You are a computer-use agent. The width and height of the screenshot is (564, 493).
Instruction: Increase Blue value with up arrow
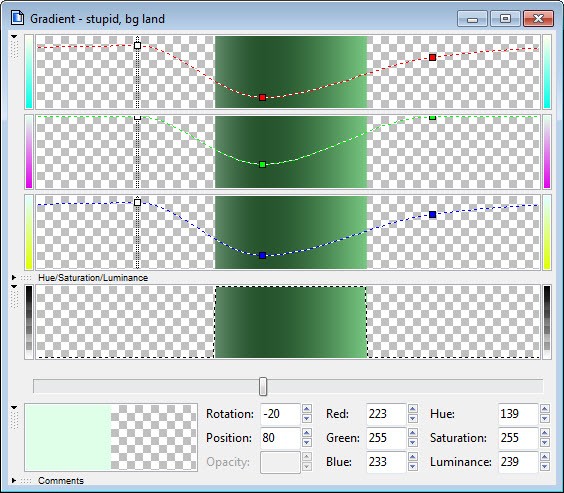[x=413, y=457]
